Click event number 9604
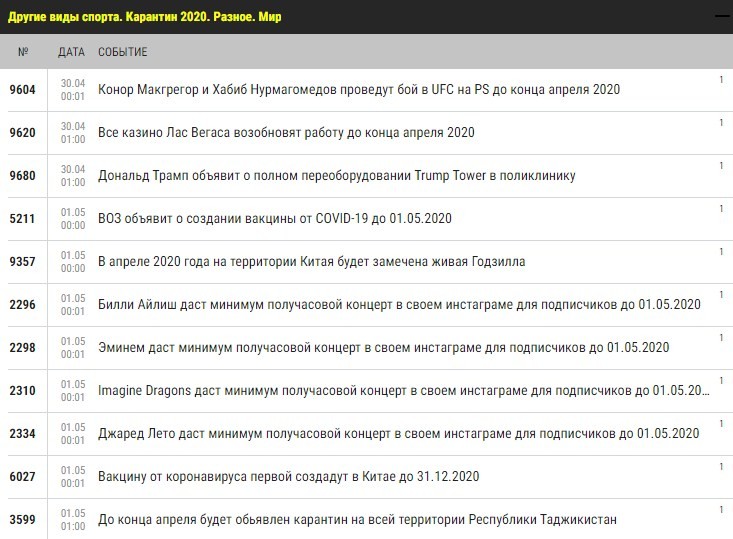 click(x=22, y=90)
